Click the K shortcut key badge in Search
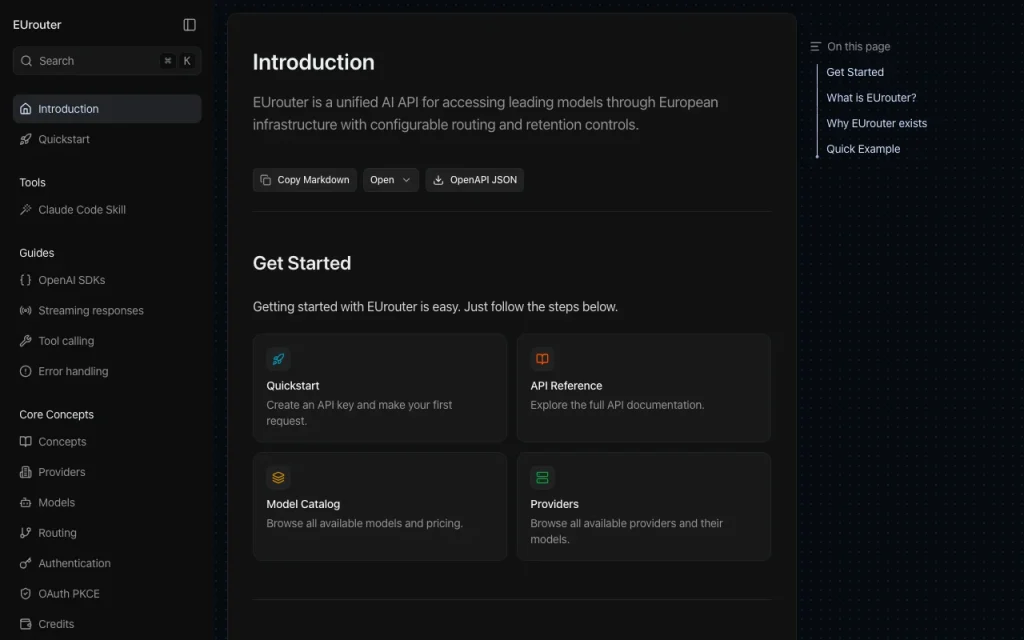The width and height of the screenshot is (1024, 640). click(187, 61)
